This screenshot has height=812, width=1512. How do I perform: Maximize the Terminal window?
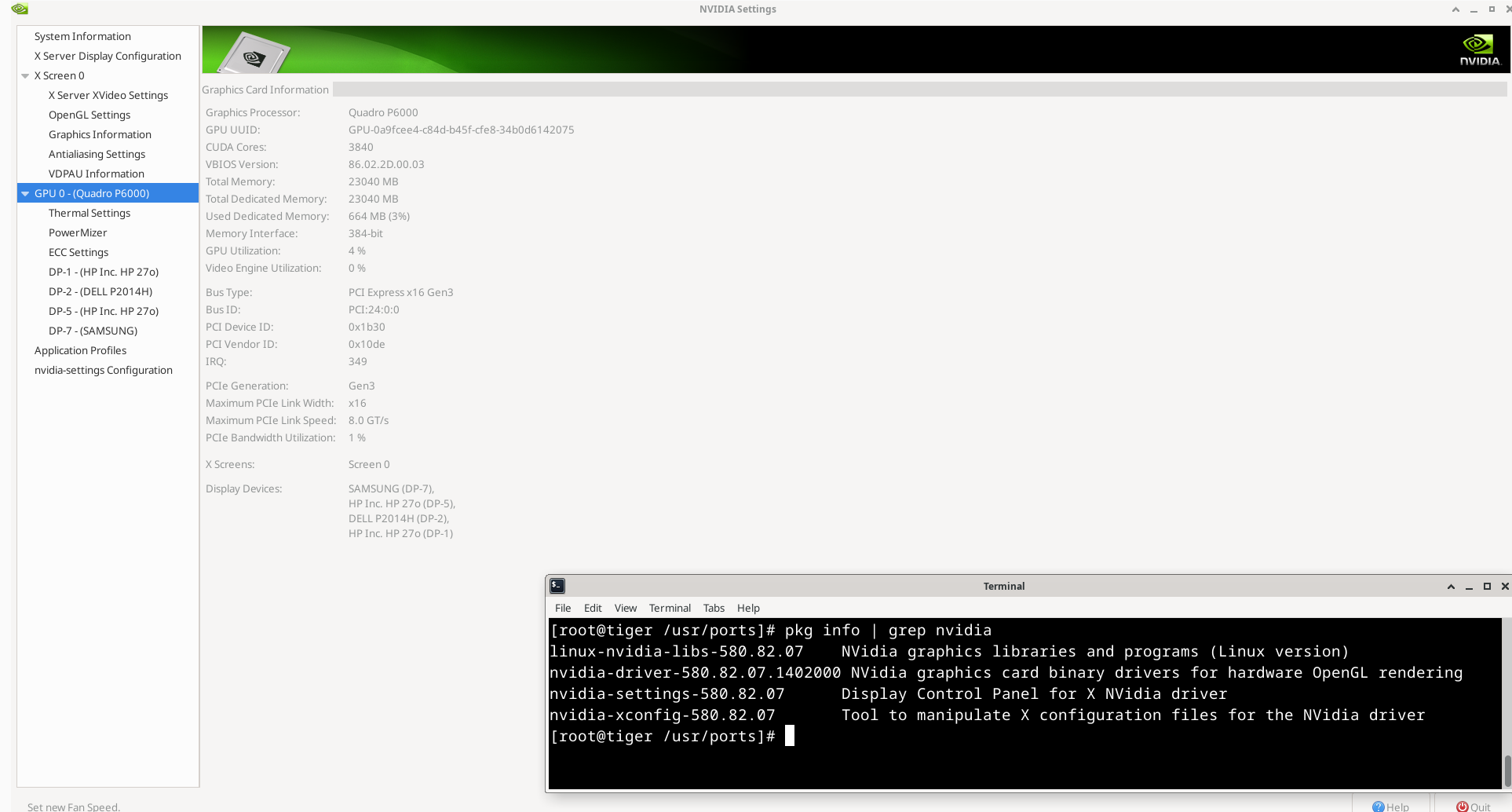pyautogui.click(x=1487, y=587)
